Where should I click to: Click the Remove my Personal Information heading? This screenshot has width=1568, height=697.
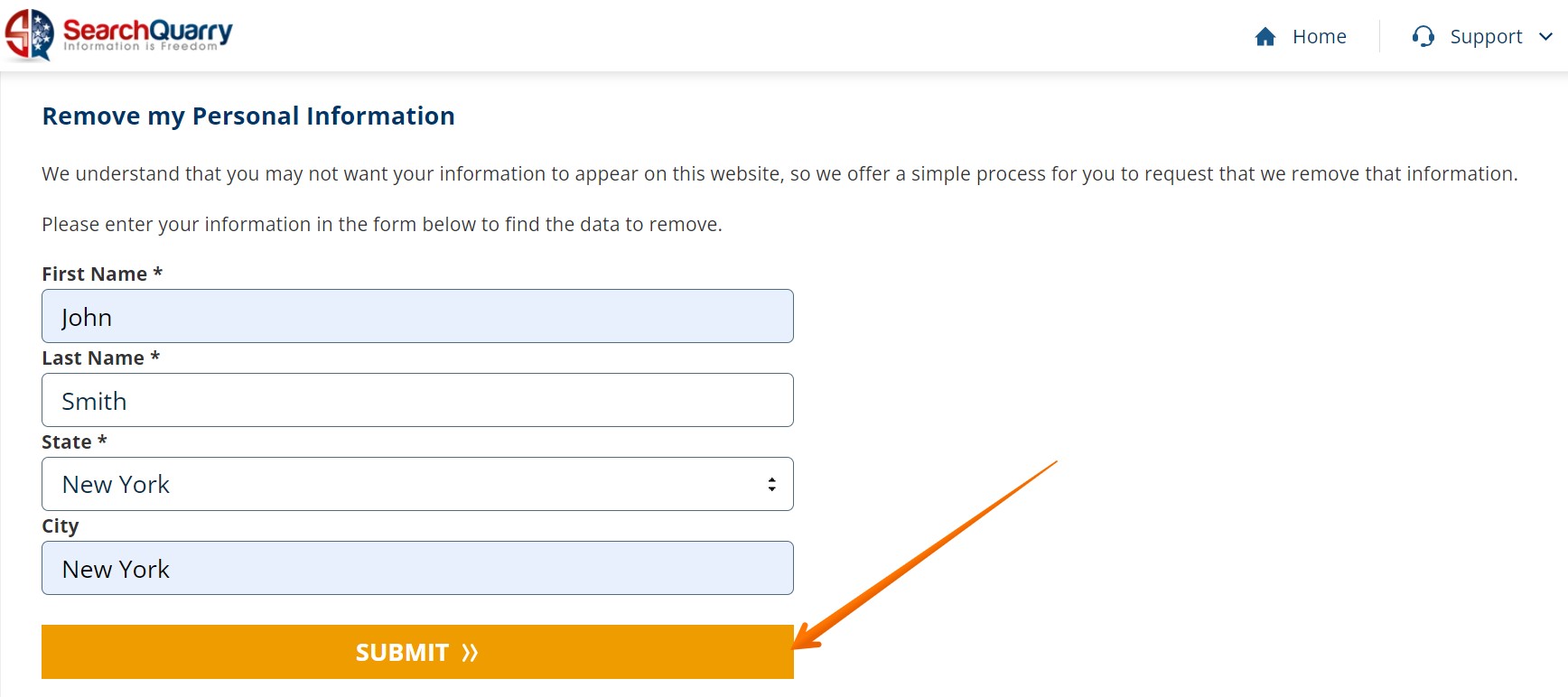(x=248, y=116)
